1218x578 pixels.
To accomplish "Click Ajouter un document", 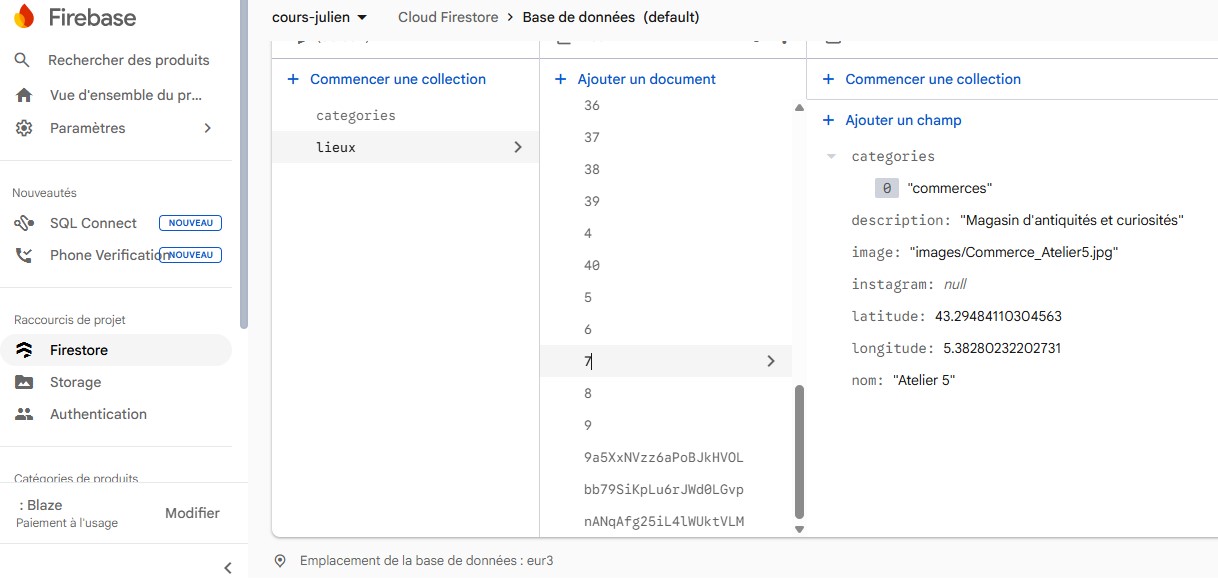I will [635, 79].
